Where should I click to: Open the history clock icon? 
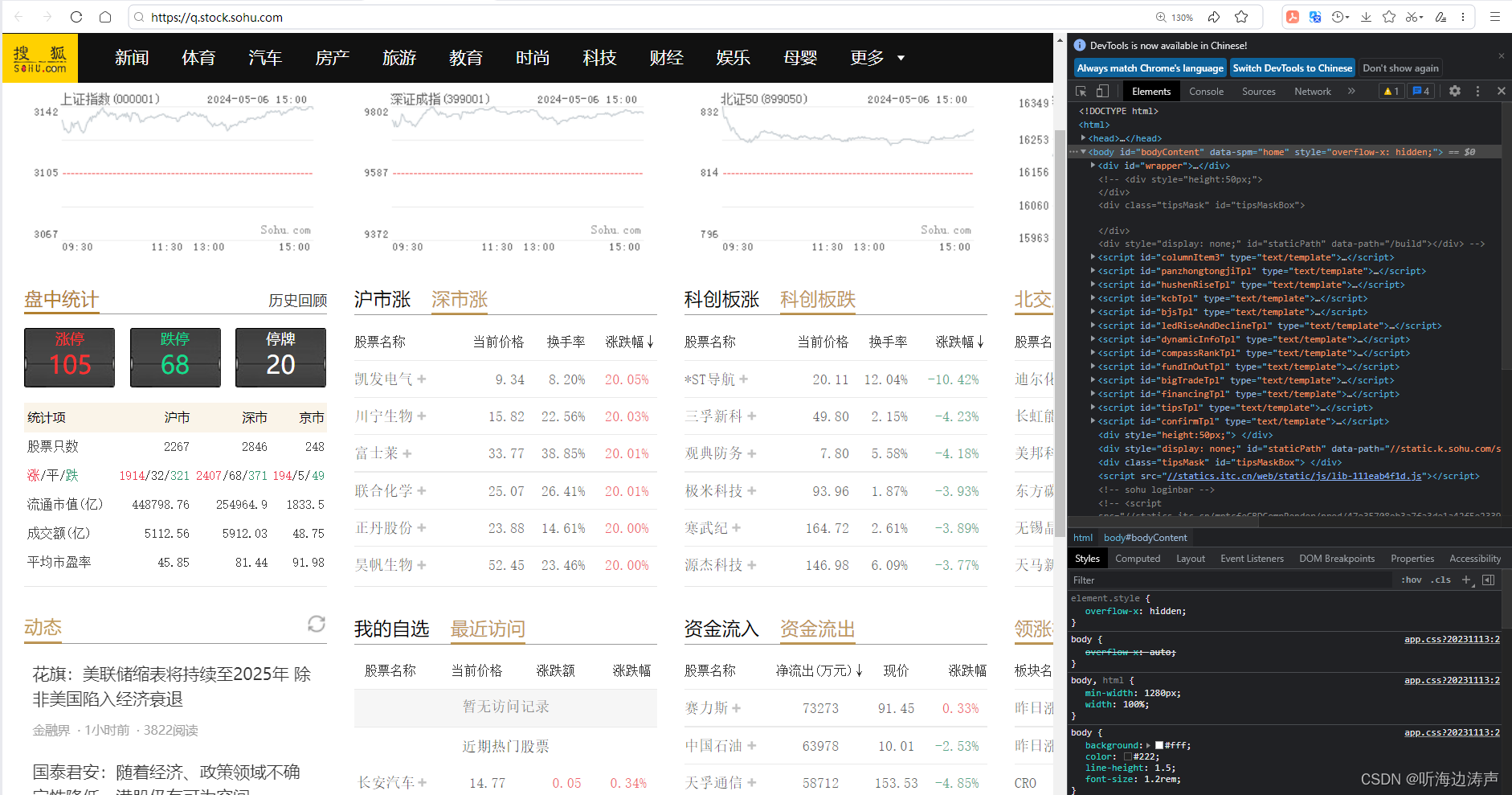1339,17
